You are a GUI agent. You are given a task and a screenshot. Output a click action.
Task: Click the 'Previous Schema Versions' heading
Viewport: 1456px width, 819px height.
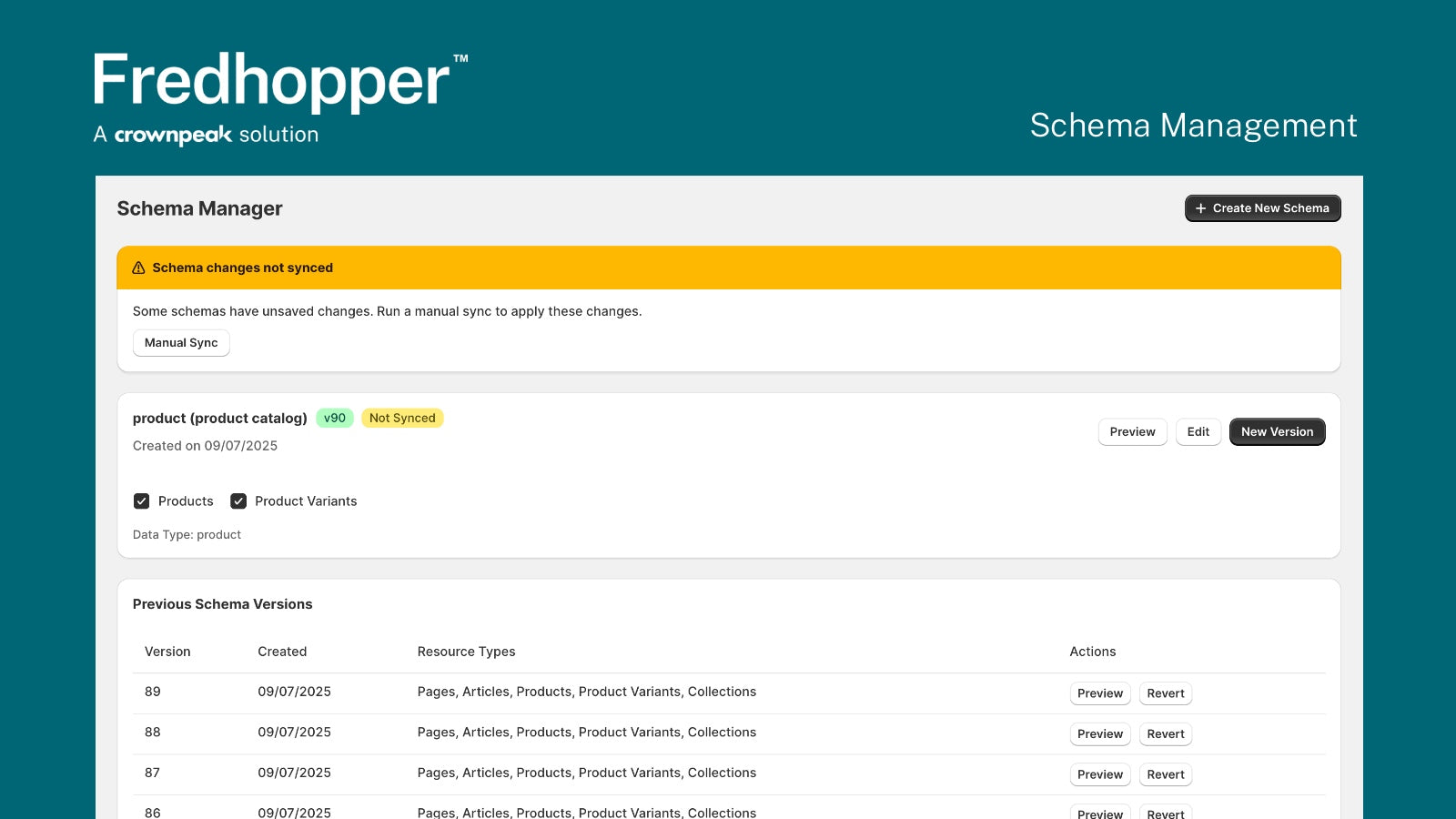tap(222, 604)
